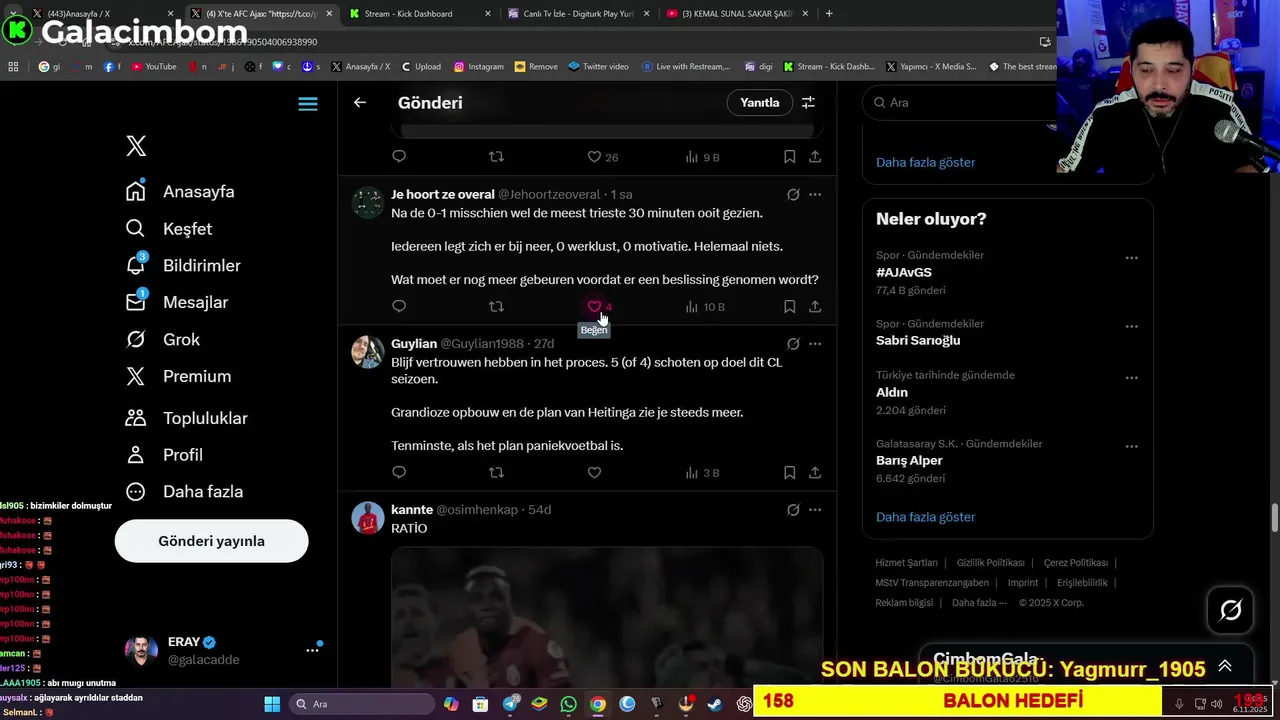Screen dimensions: 1280x720
Task: Click upper Daha fazla göster link
Action: [x=925, y=162]
